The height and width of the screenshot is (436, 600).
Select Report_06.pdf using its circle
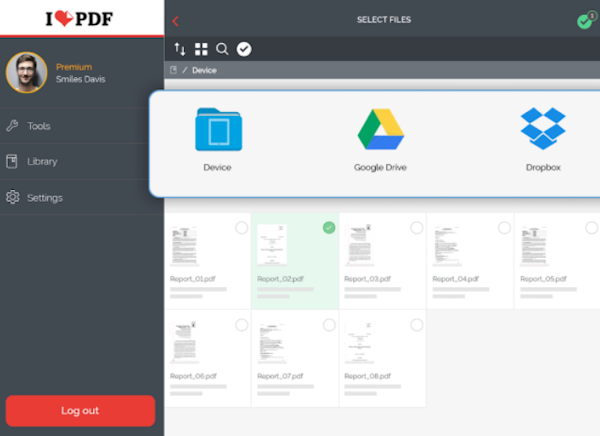click(241, 325)
